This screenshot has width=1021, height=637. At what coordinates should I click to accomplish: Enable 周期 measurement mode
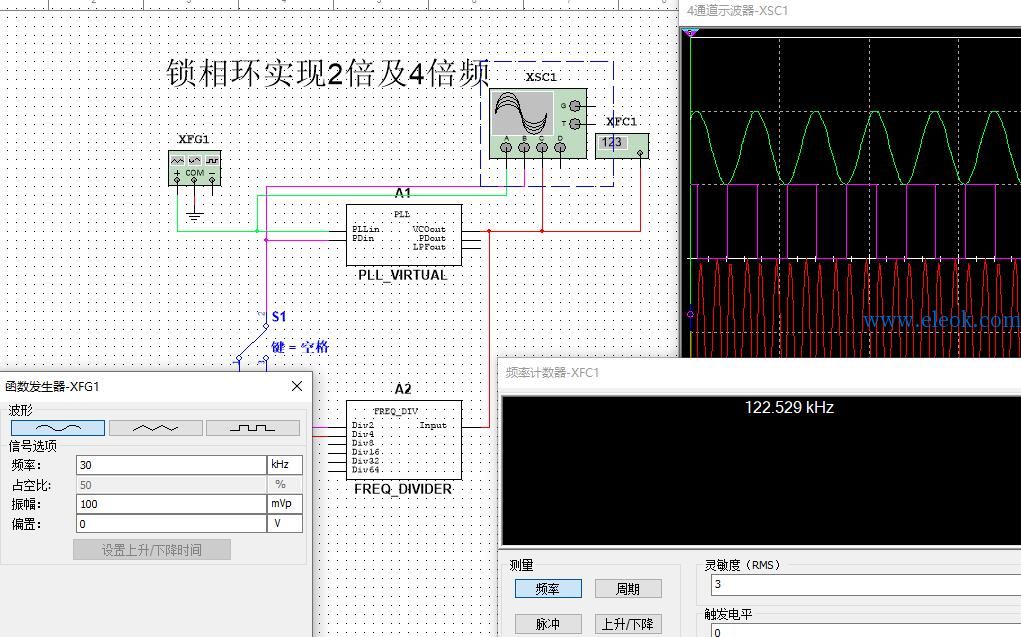pos(628,589)
